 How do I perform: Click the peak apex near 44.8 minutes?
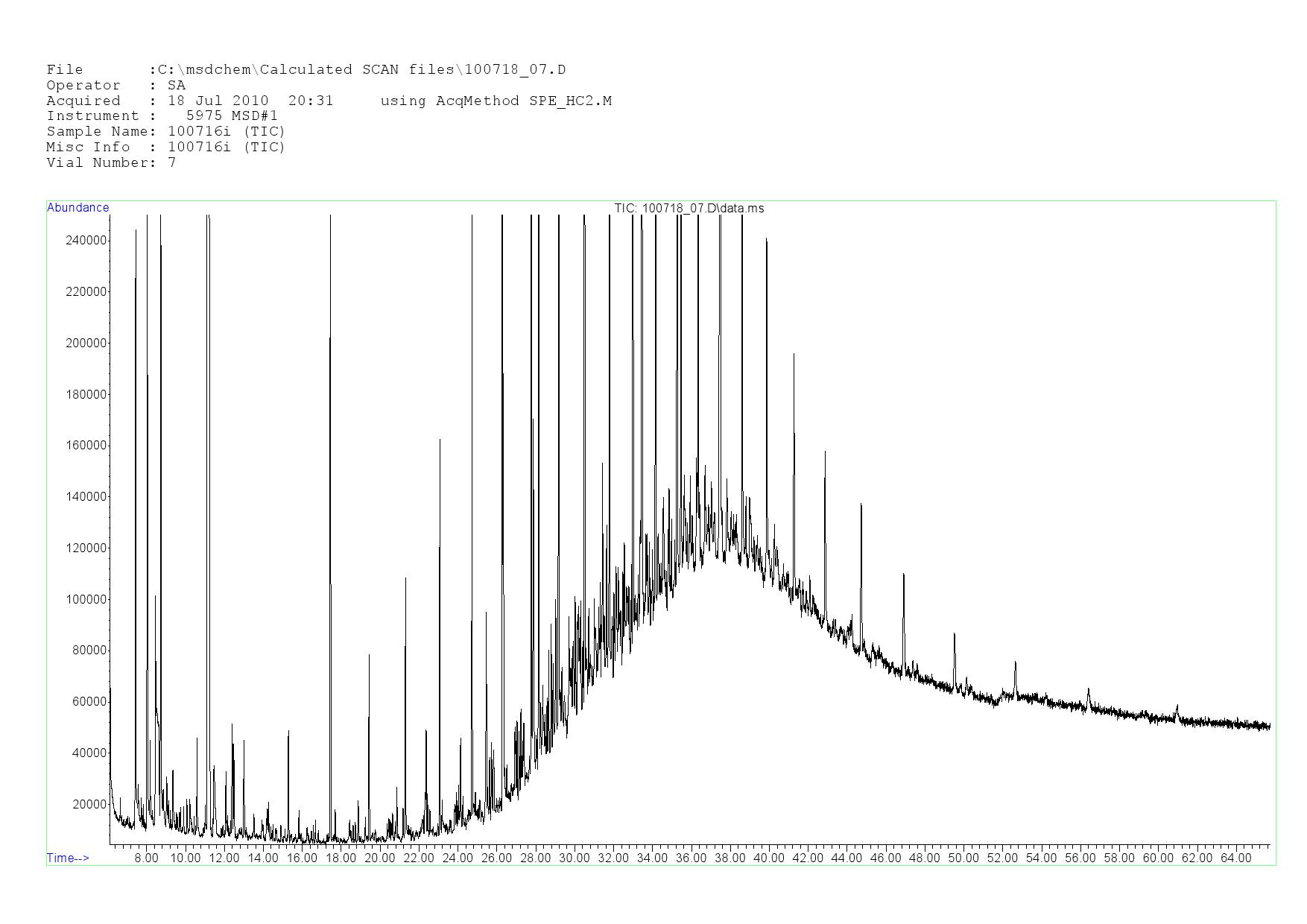pyautogui.click(x=861, y=504)
